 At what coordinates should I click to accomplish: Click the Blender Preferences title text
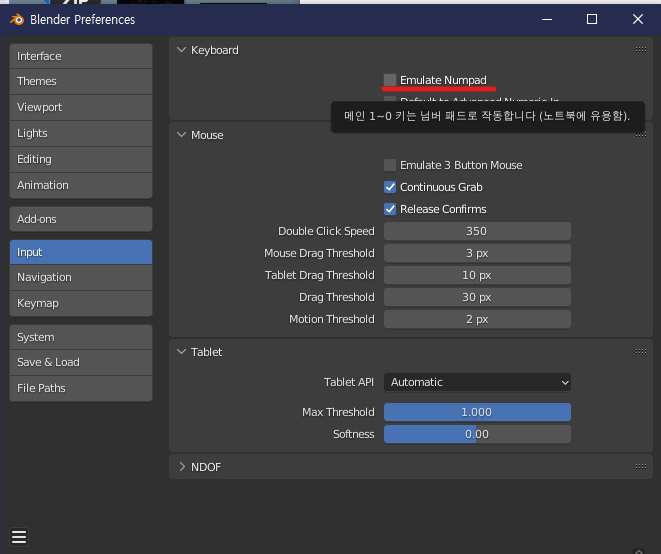pyautogui.click(x=83, y=20)
